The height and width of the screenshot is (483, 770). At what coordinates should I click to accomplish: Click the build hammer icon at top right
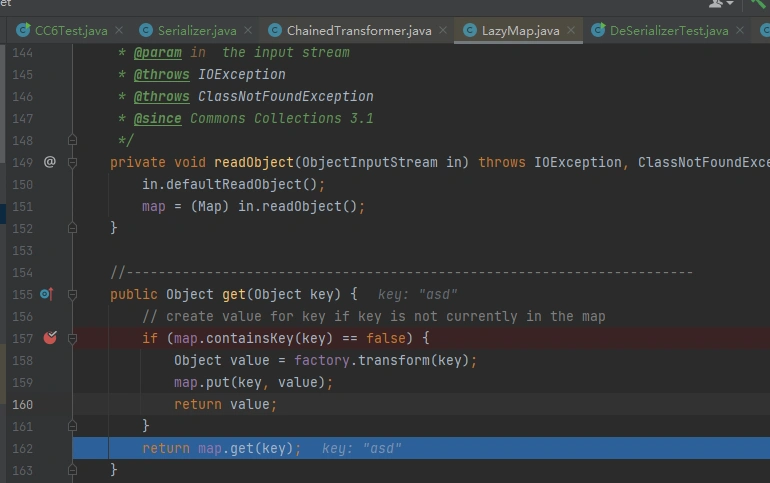click(x=760, y=4)
